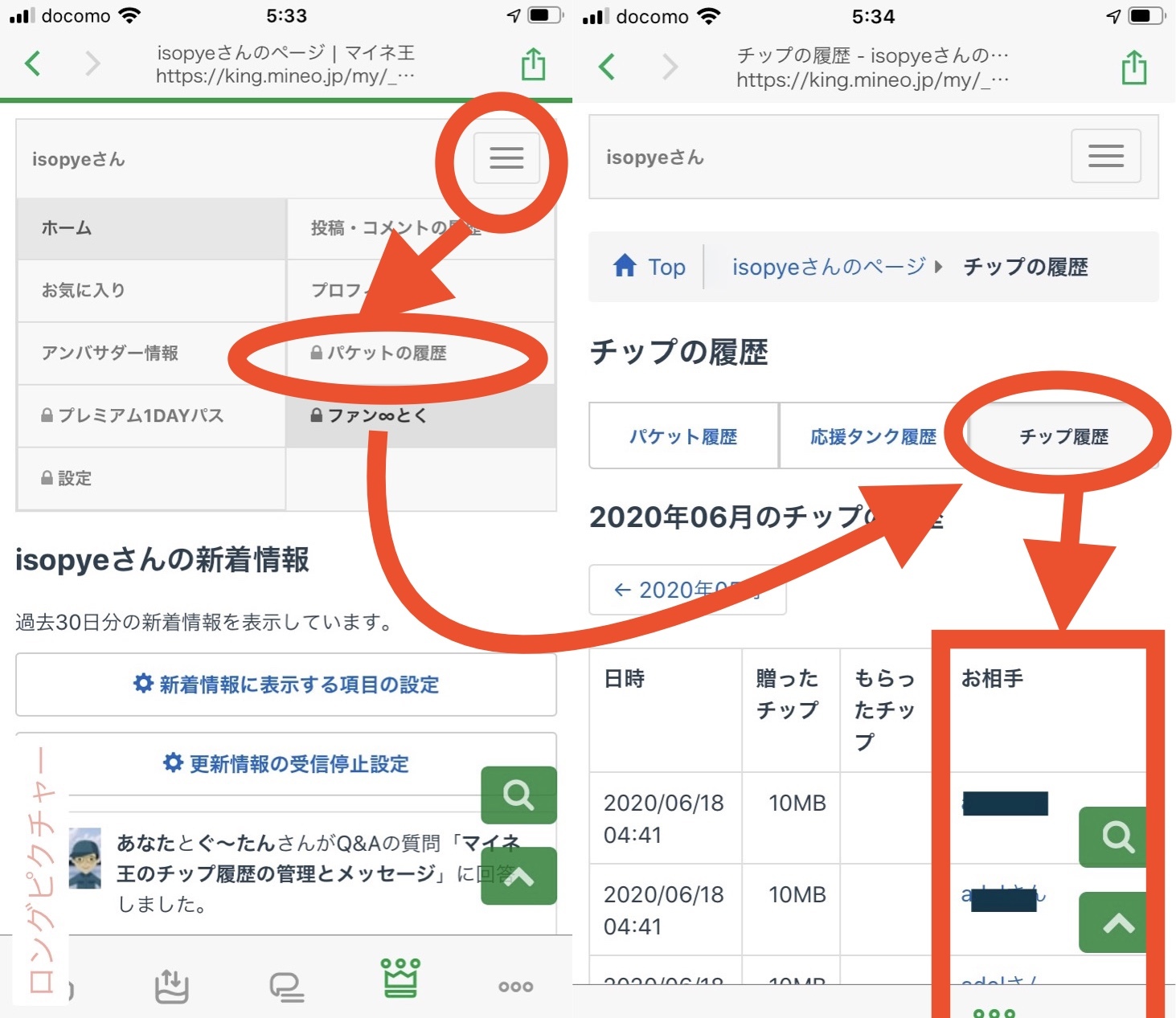Select プレミアム1DAYパス menu item

pos(152,416)
